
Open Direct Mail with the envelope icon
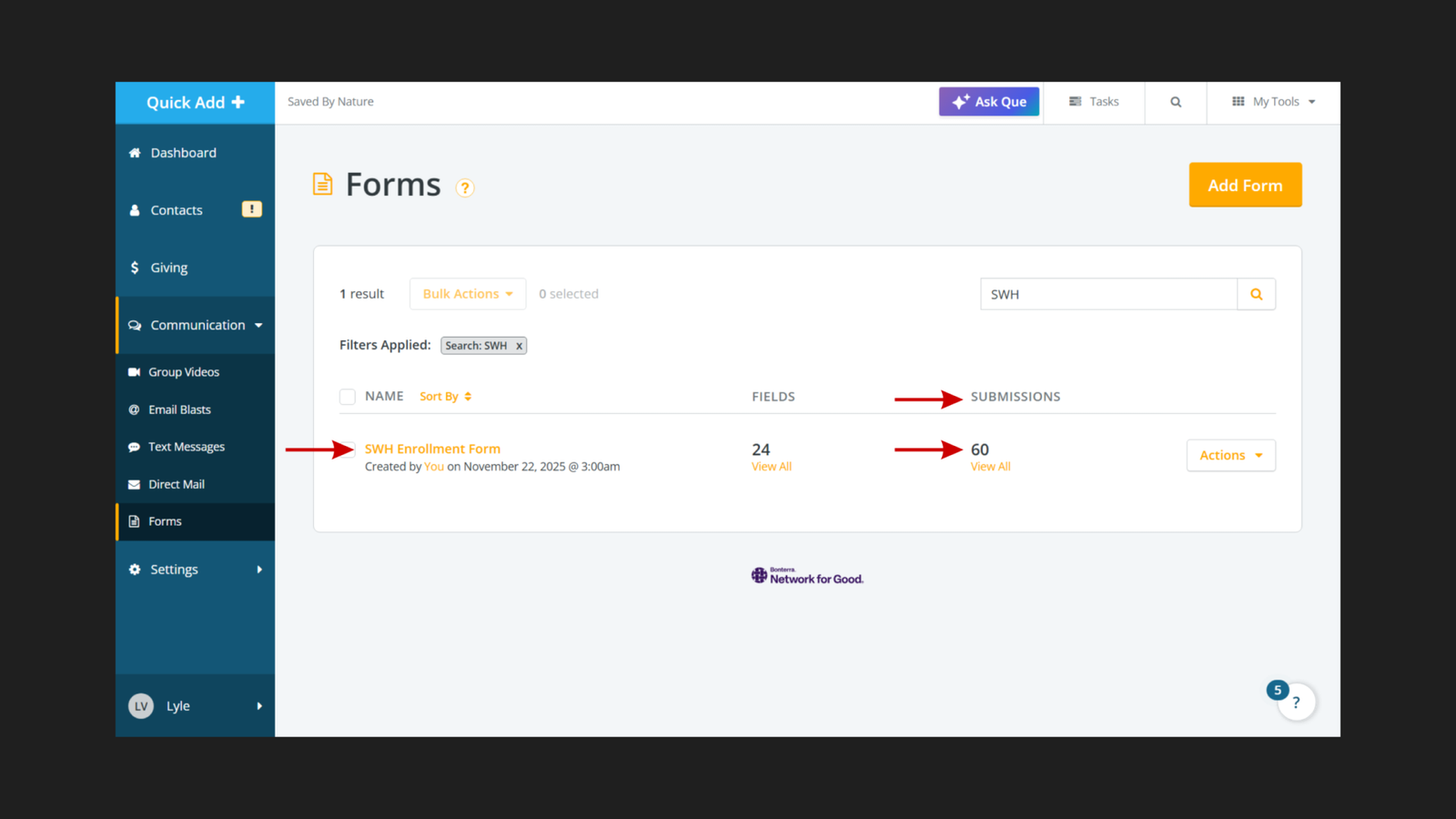[134, 483]
